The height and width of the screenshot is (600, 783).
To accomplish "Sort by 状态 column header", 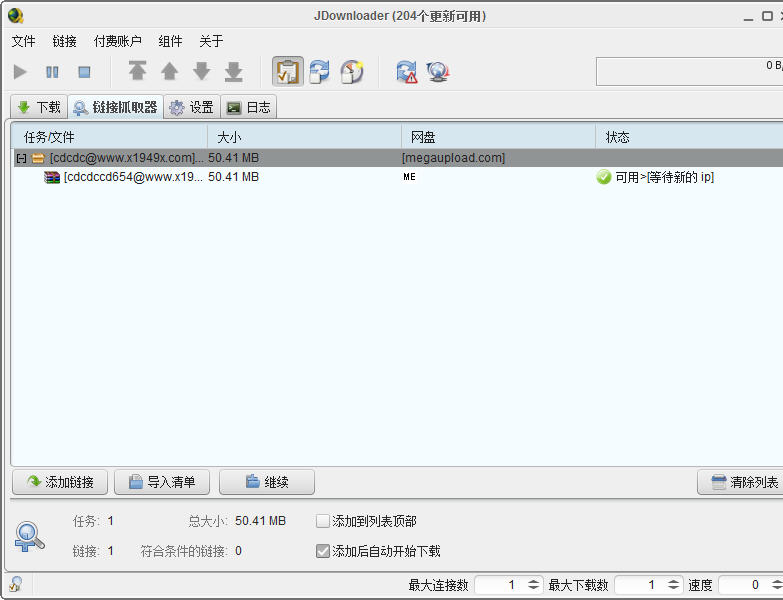I will point(689,137).
